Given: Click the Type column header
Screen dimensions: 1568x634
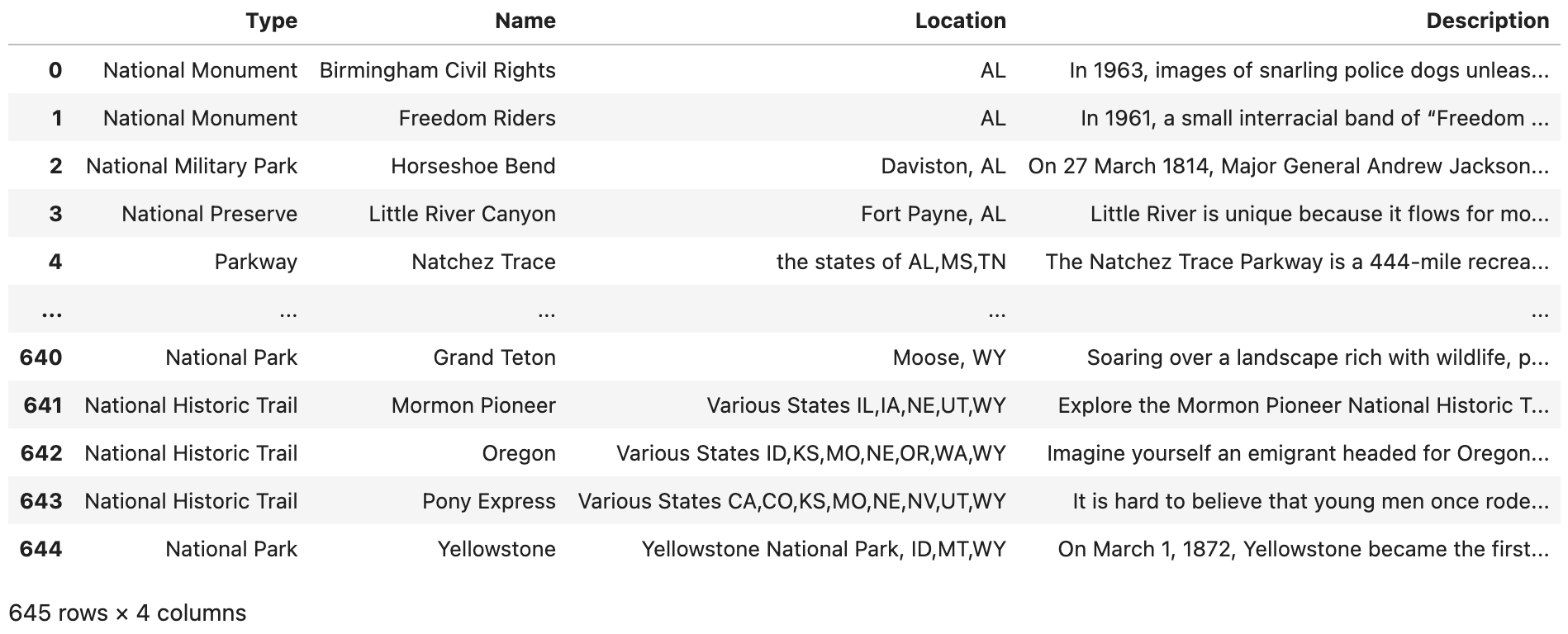Looking at the screenshot, I should (271, 21).
